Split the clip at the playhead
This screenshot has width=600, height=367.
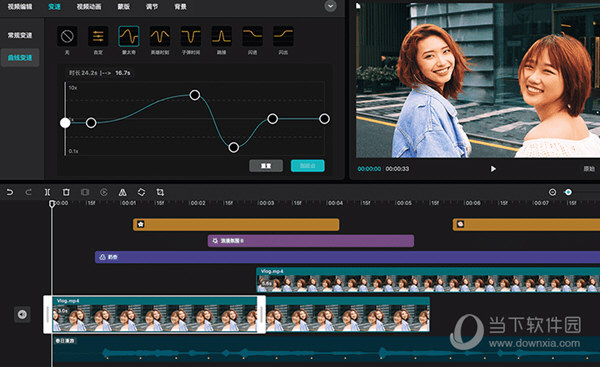(x=47, y=192)
